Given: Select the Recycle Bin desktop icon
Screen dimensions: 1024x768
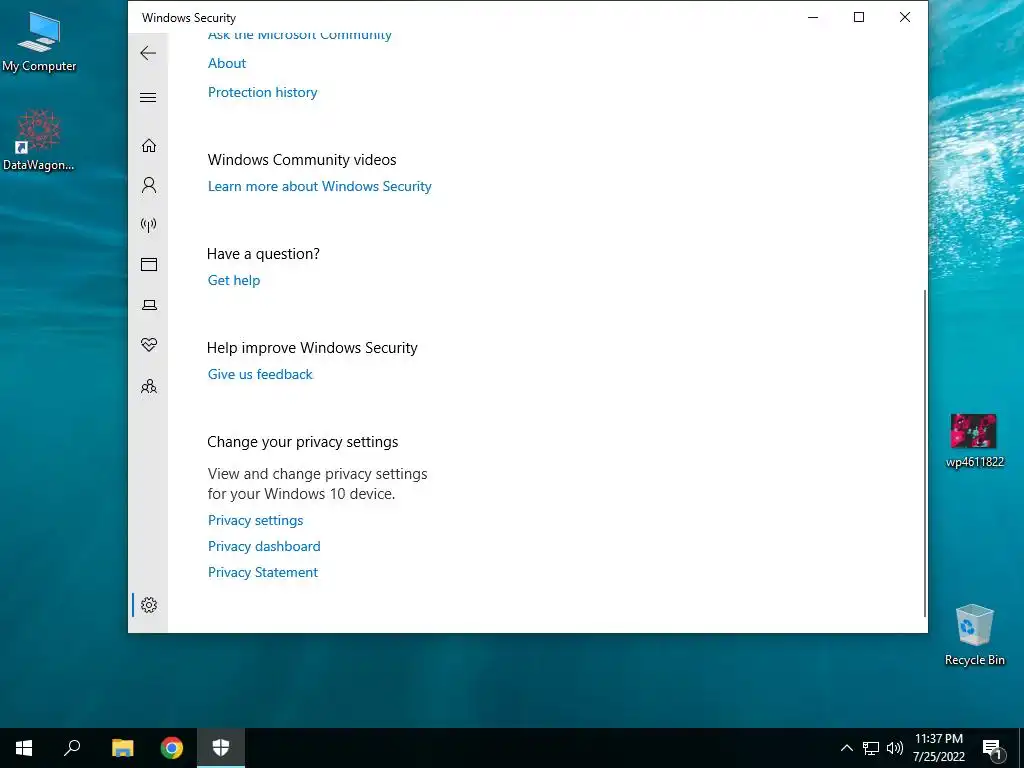Looking at the screenshot, I should click(974, 635).
